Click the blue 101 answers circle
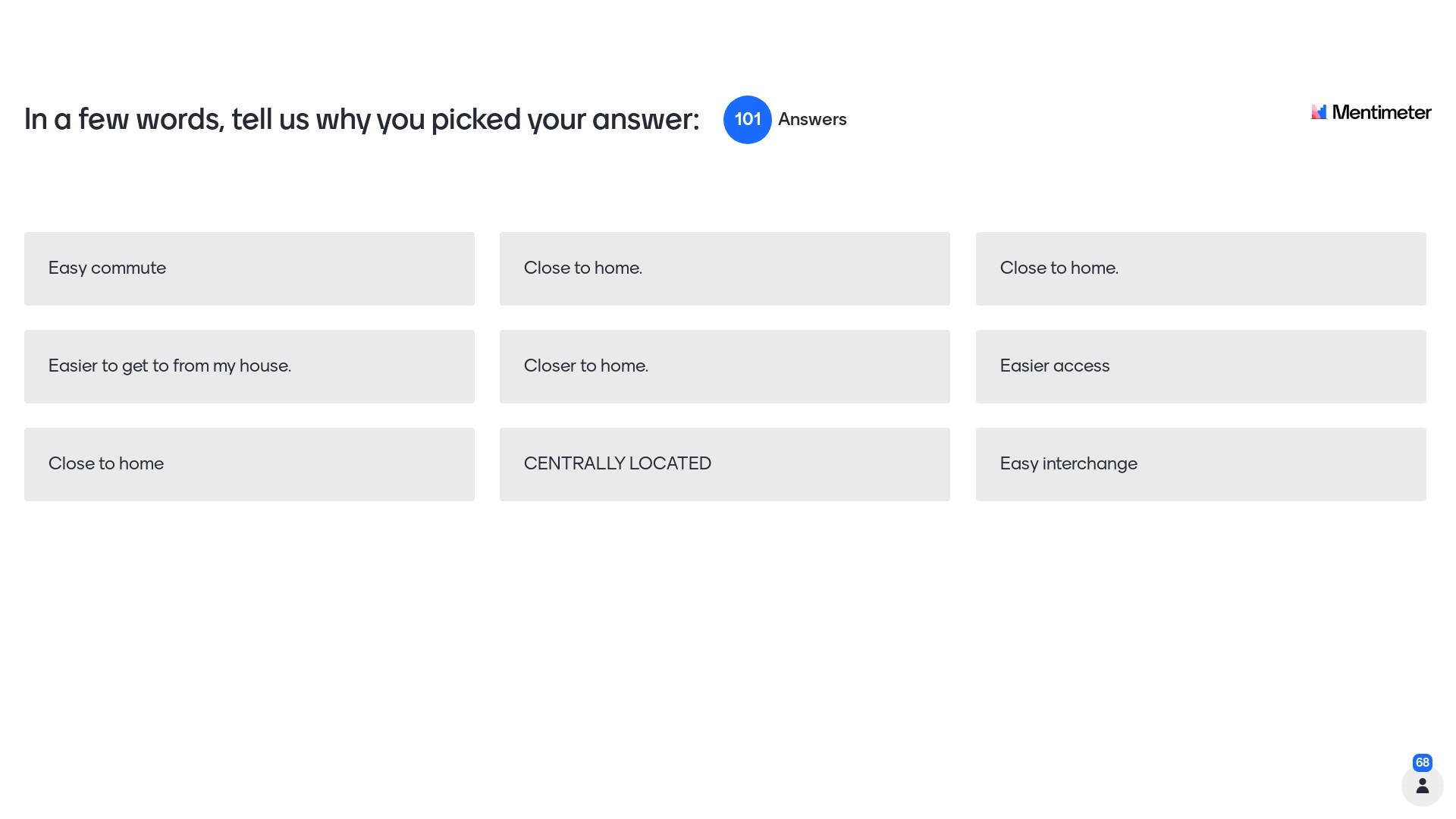This screenshot has width=1456, height=819. [x=747, y=120]
